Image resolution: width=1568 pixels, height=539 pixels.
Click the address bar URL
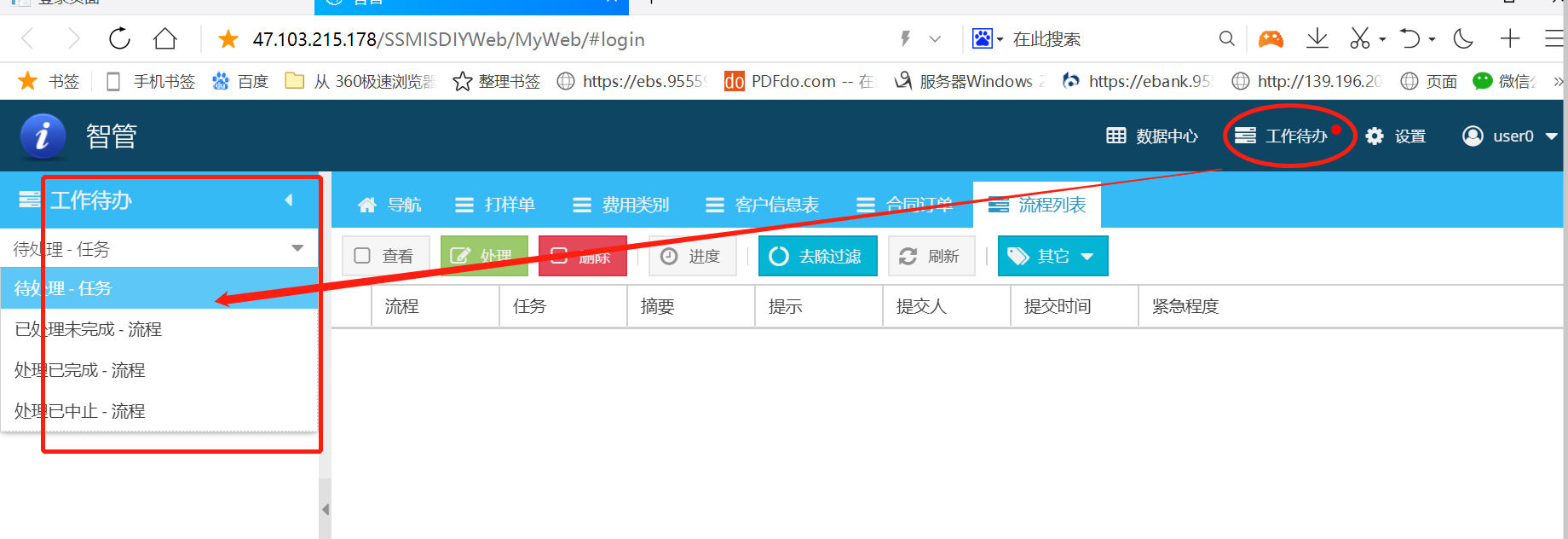pos(448,39)
